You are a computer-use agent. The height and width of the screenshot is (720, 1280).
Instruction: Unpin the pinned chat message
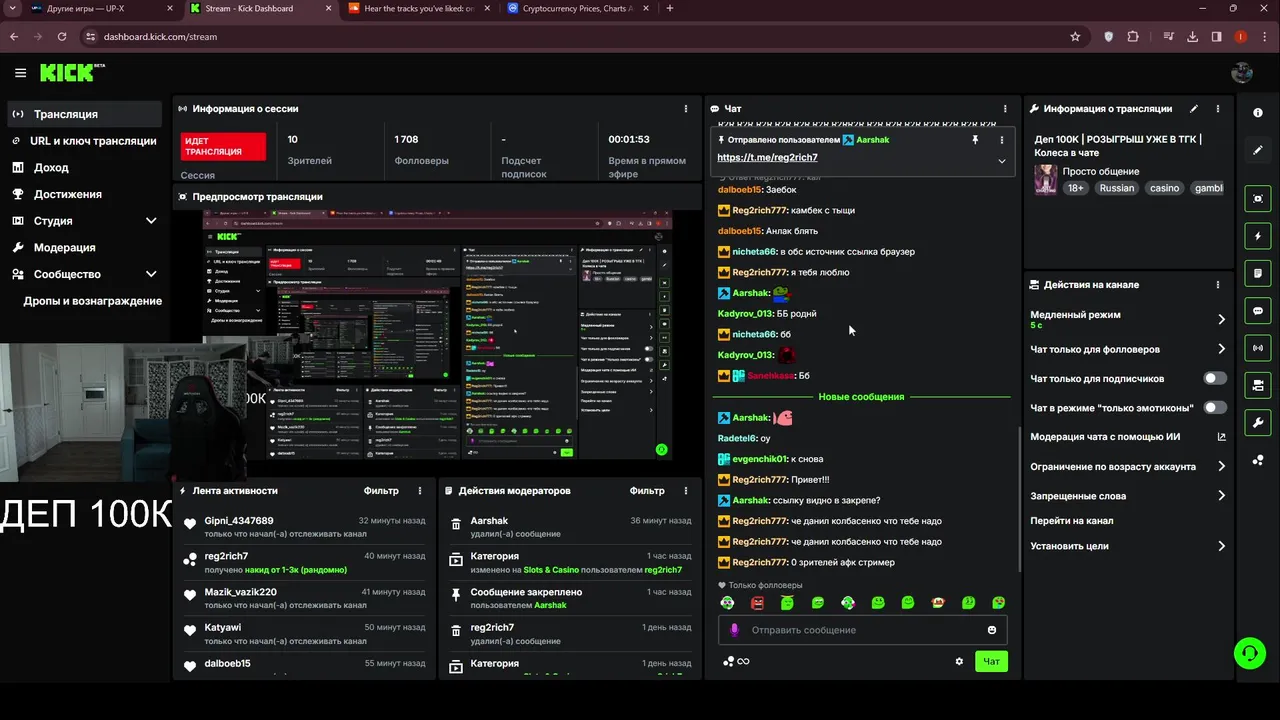(975, 140)
